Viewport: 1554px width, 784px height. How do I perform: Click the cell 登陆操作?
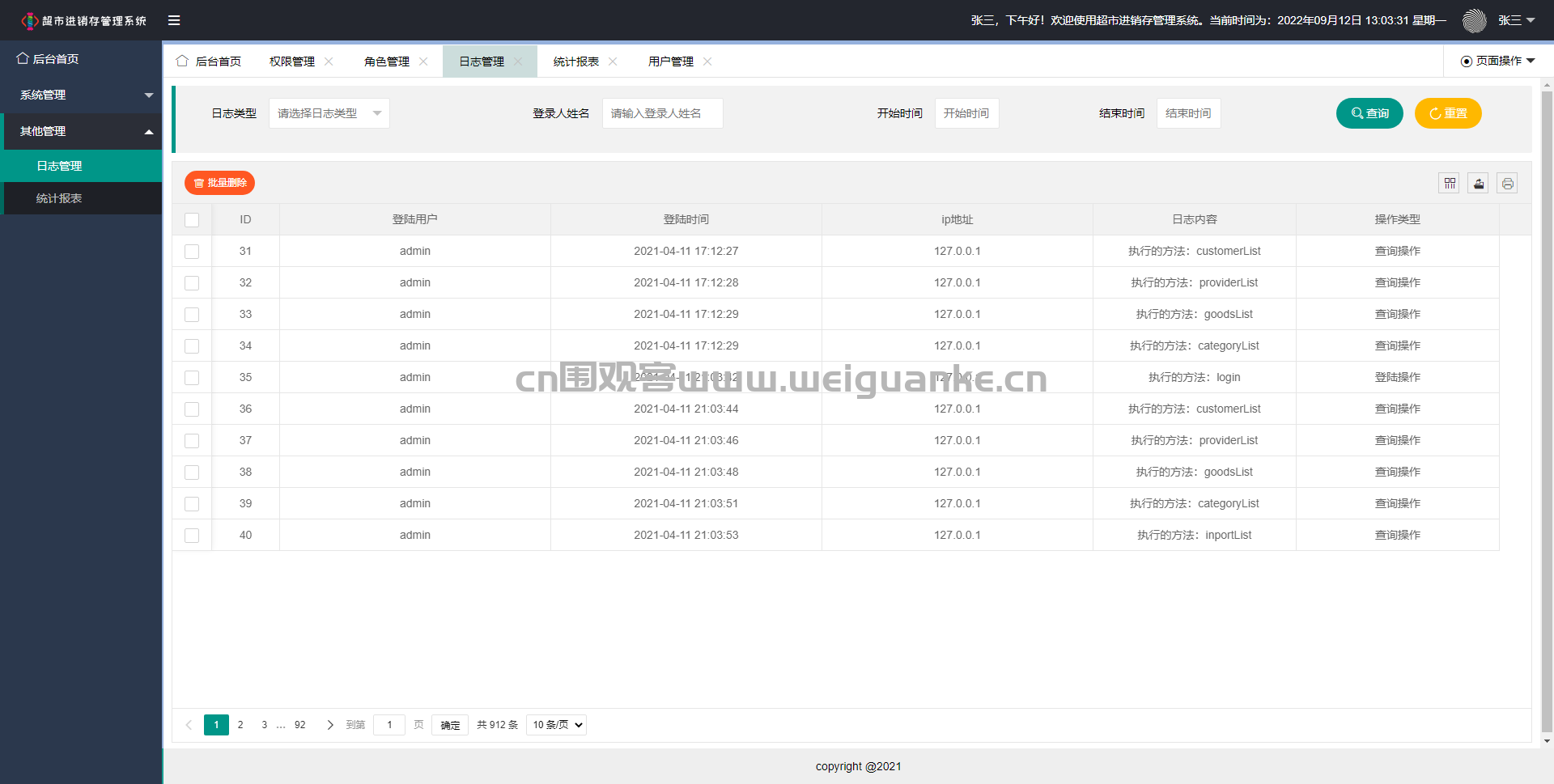pos(1398,378)
